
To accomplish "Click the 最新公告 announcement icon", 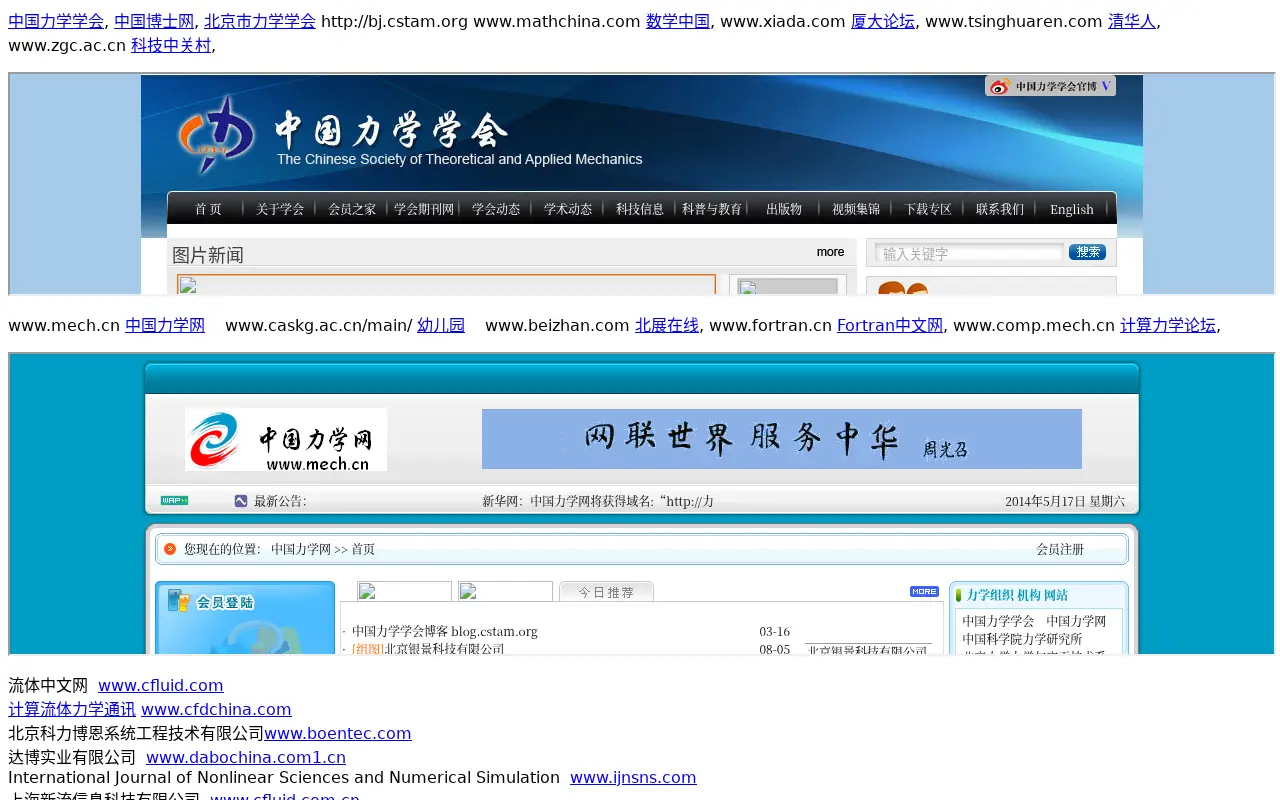I will point(241,501).
